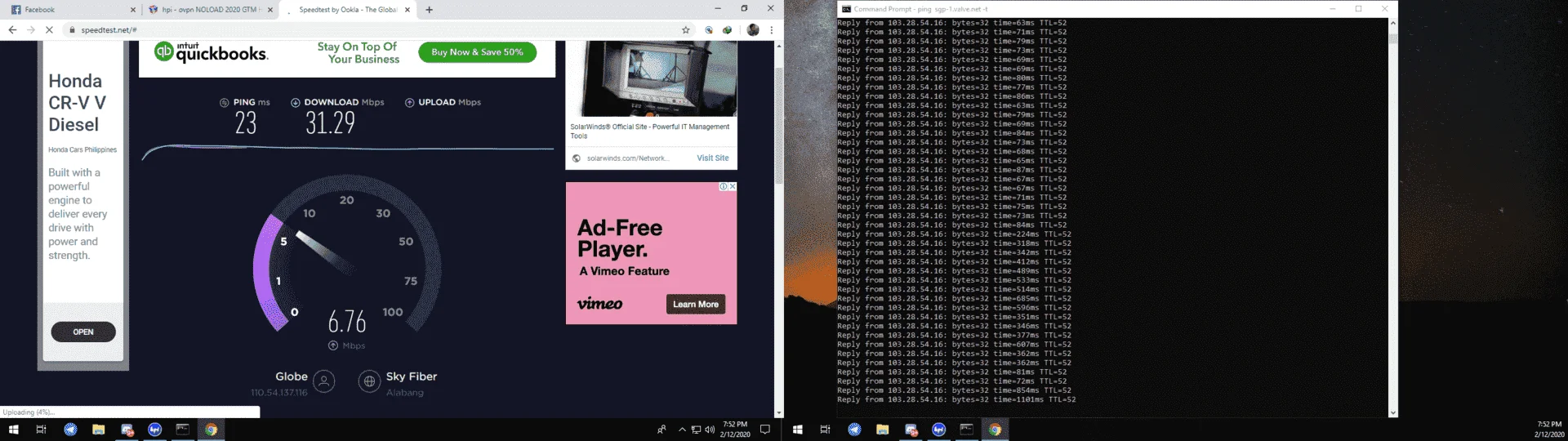1568x441 pixels.
Task: View site info via the lock icon
Action: coord(73,30)
